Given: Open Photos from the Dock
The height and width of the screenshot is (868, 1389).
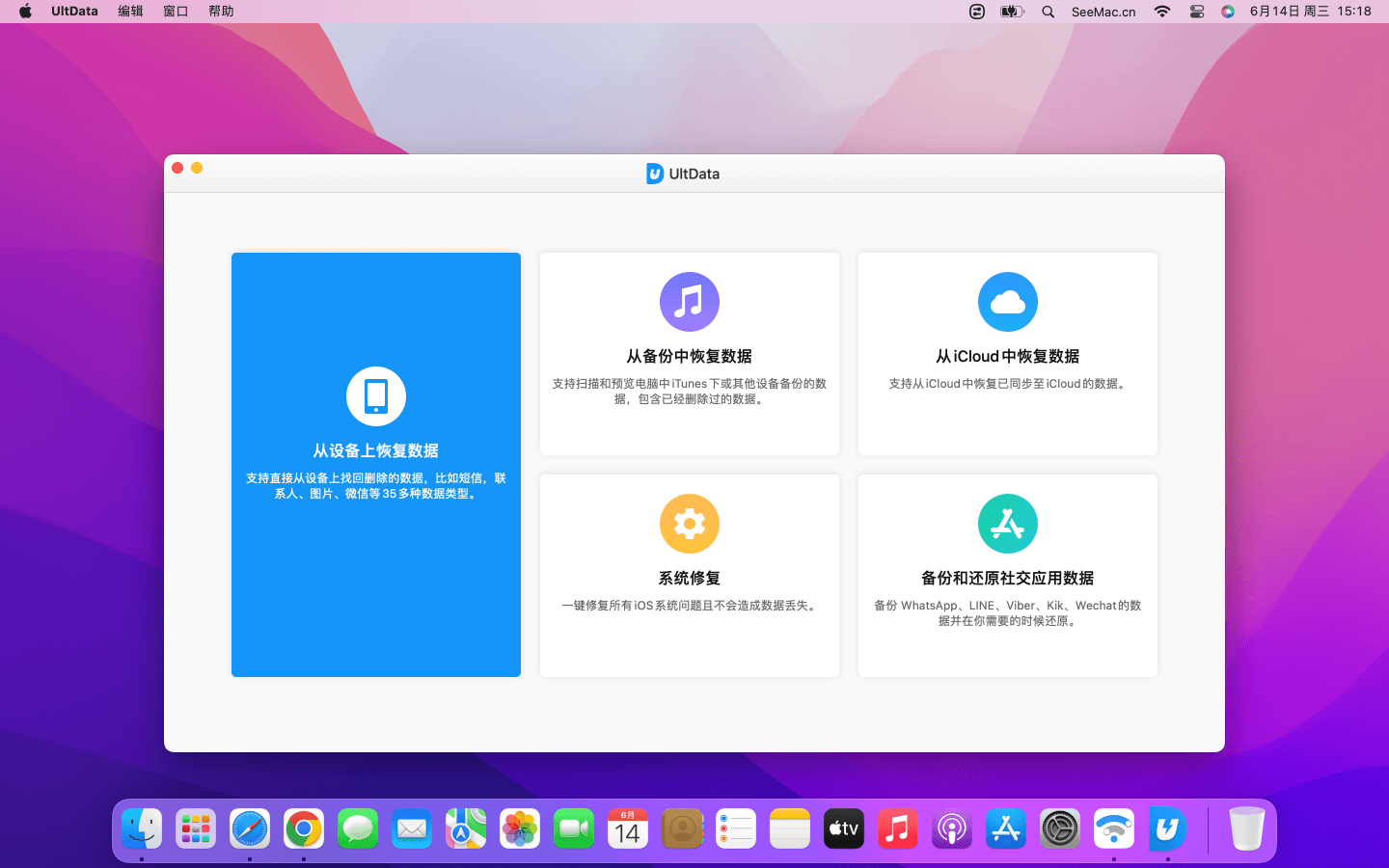Looking at the screenshot, I should 520,828.
